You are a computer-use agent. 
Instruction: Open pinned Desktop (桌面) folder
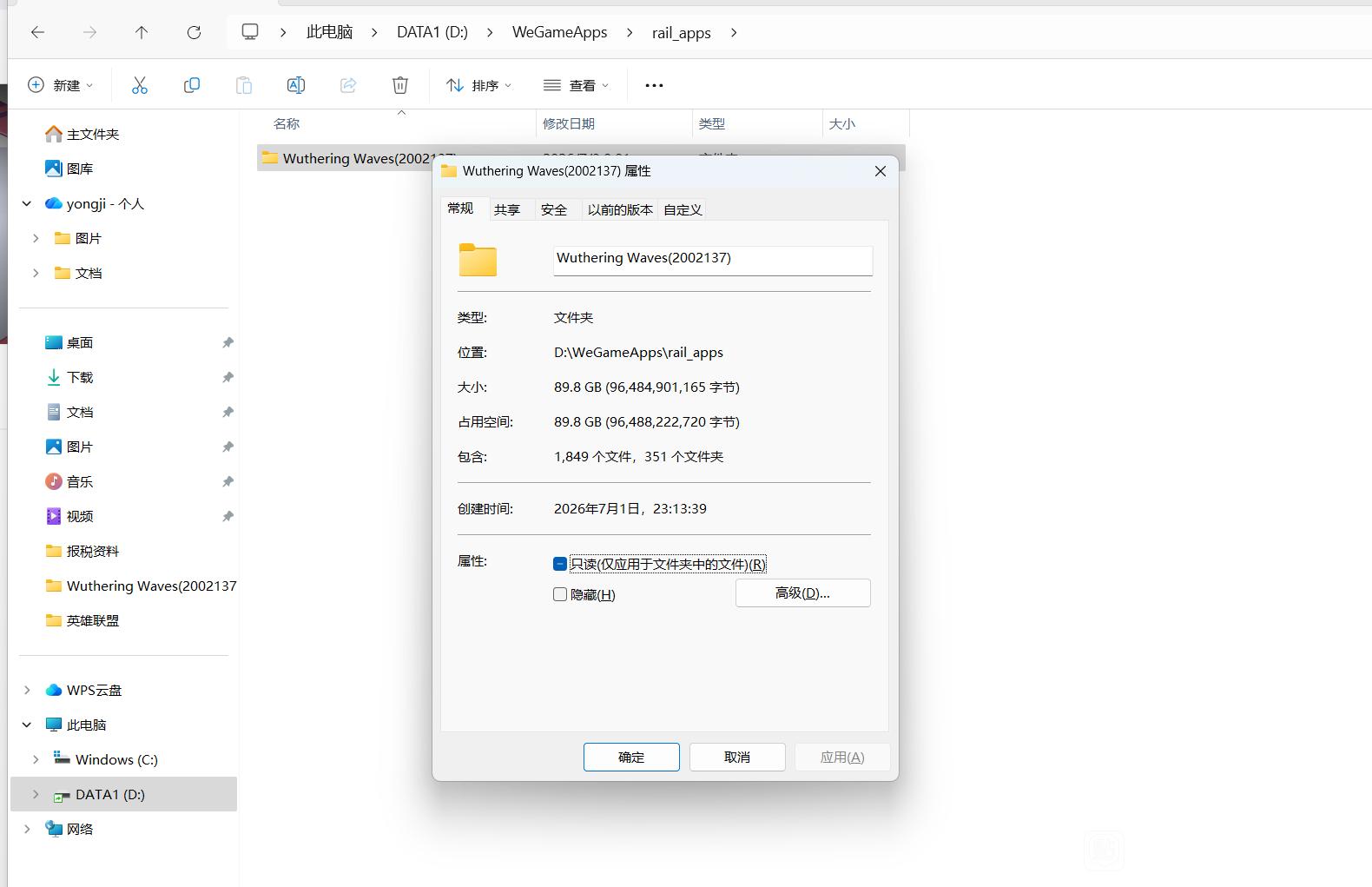tap(69, 342)
